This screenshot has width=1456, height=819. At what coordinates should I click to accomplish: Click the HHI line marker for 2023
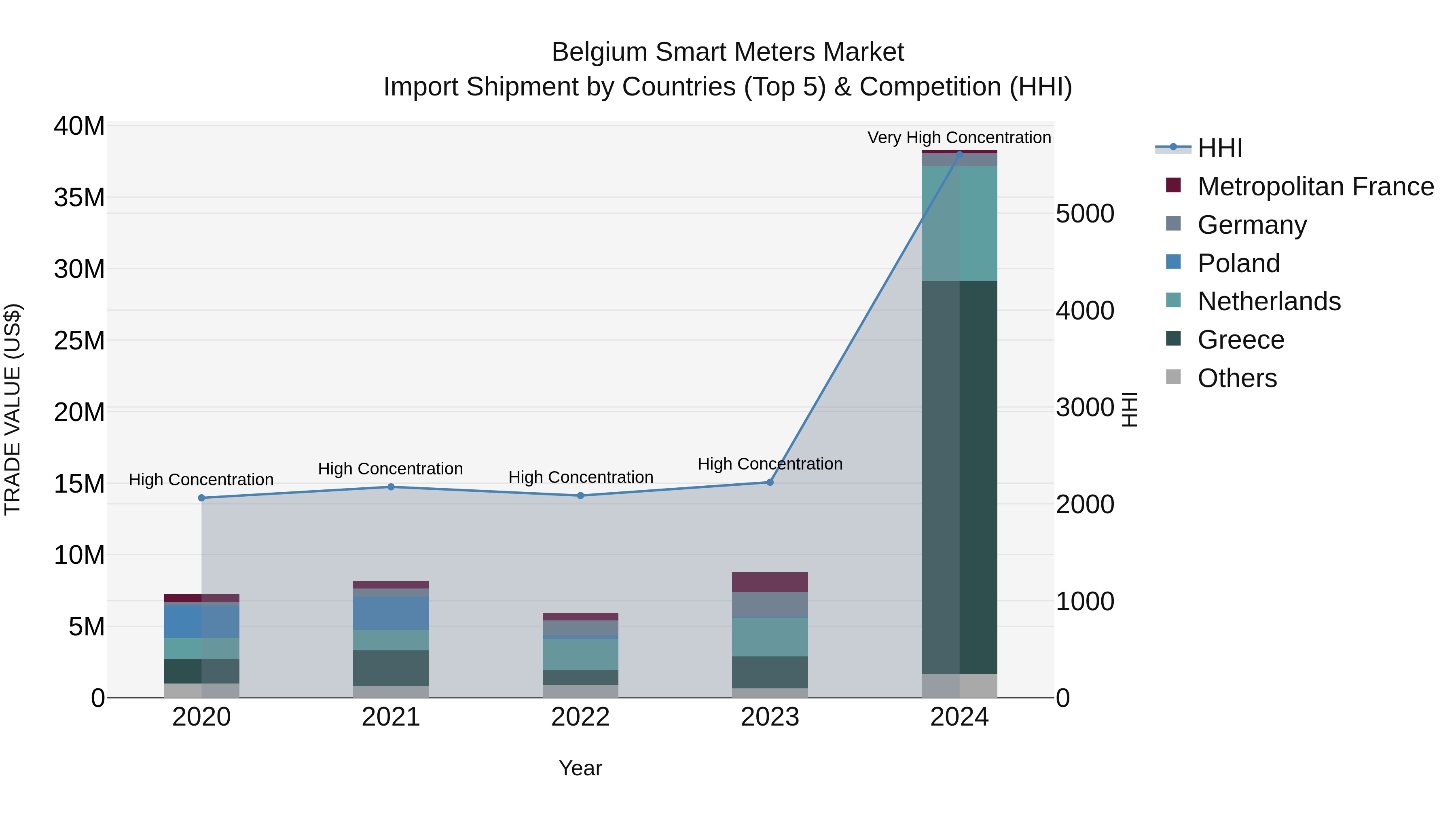pyautogui.click(x=770, y=482)
